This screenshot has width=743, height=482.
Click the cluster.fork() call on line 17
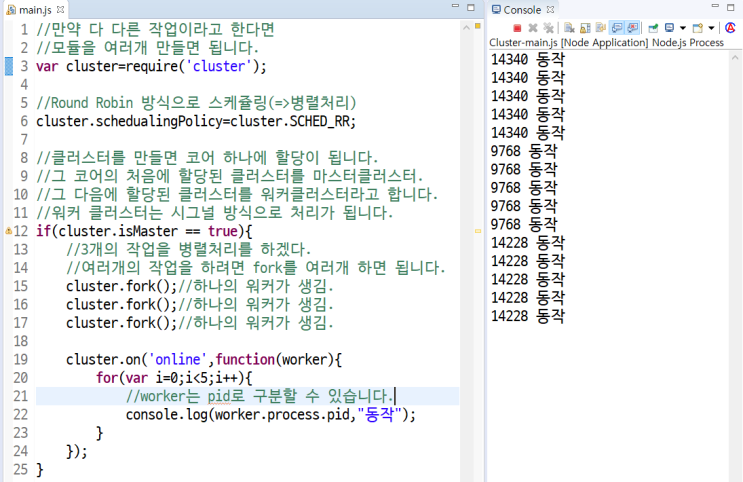[x=121, y=323]
